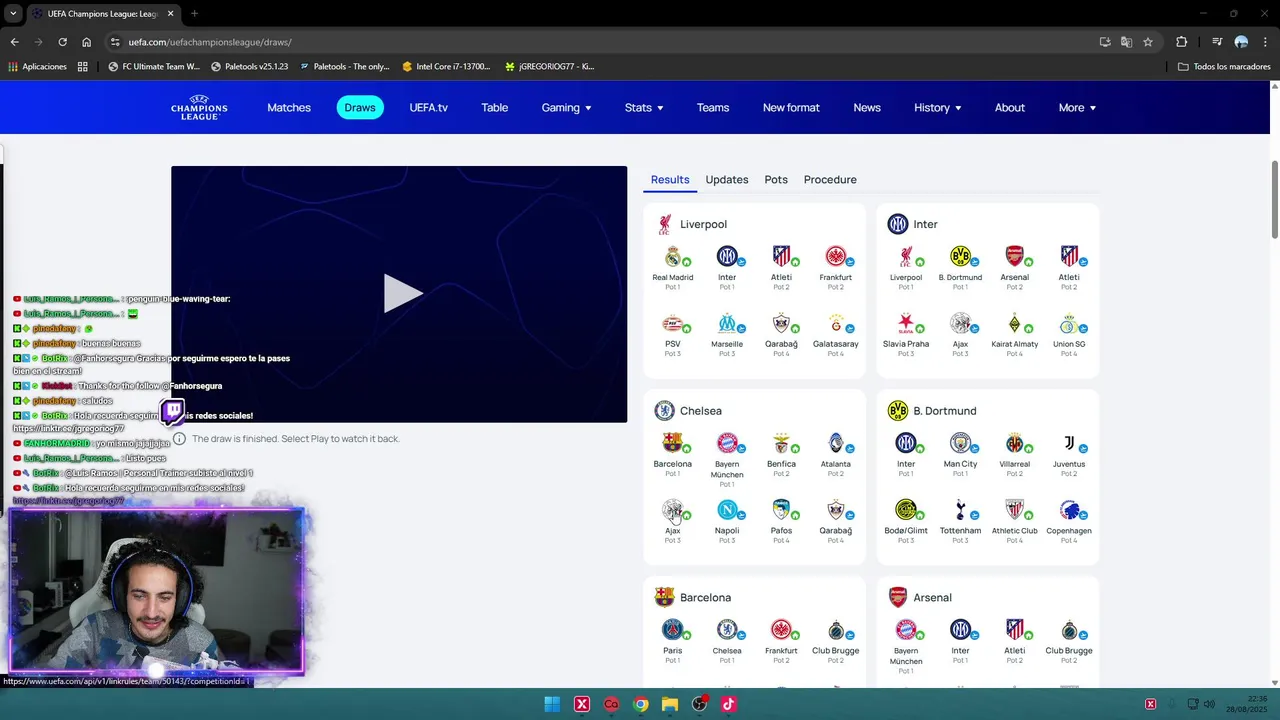
Task: Click the address bar URL
Action: click(x=210, y=42)
